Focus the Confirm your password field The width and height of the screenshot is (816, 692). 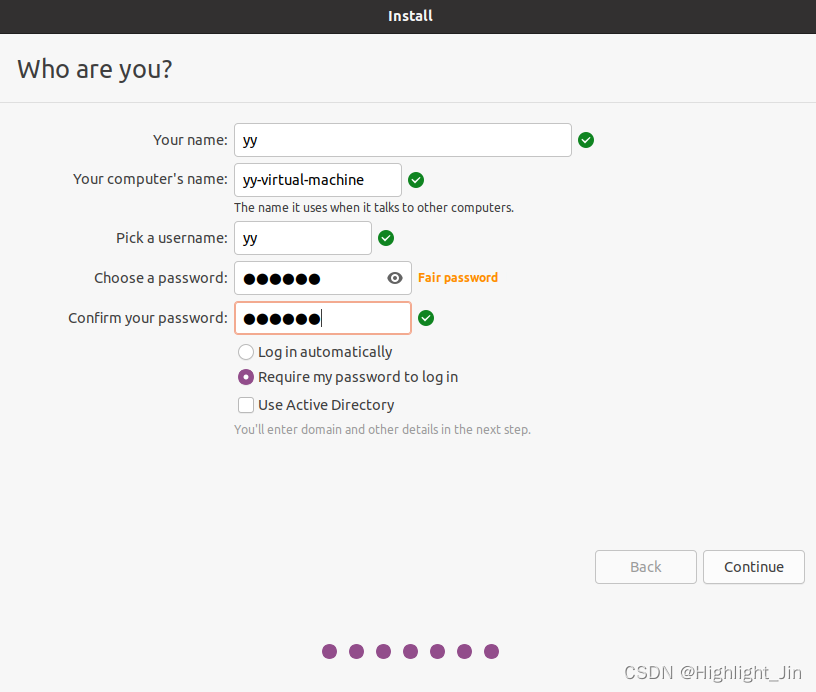pyautogui.click(x=323, y=318)
